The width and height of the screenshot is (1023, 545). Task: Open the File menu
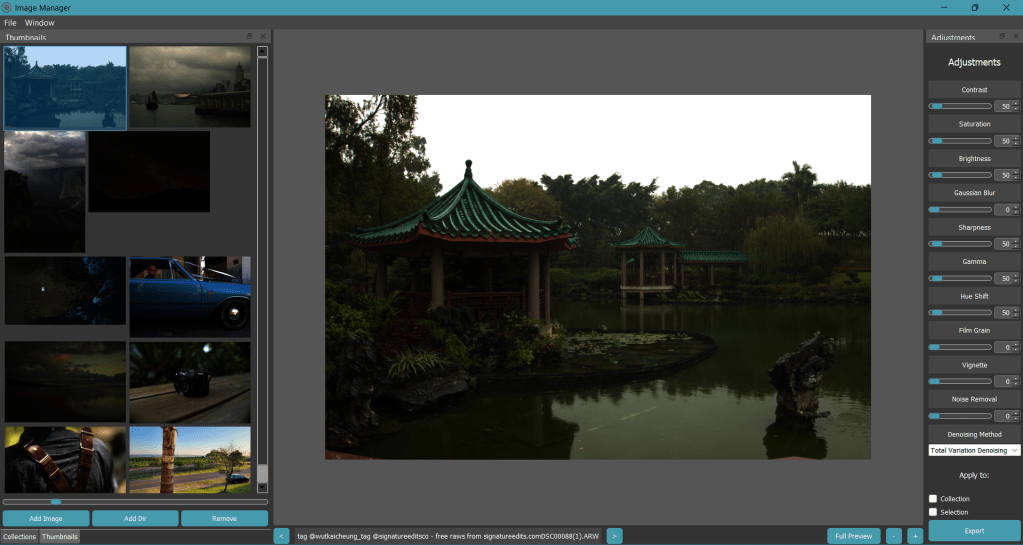click(x=10, y=22)
